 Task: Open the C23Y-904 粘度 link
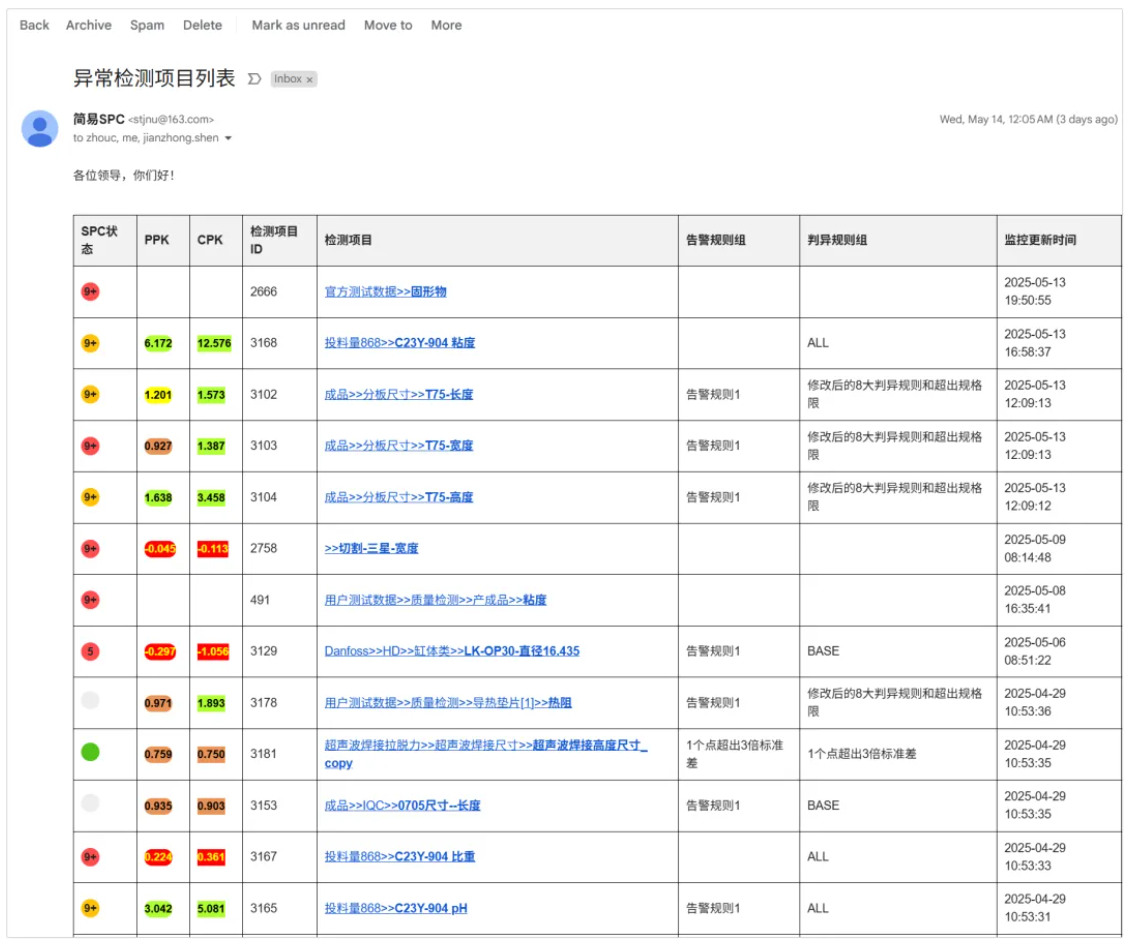coord(399,343)
